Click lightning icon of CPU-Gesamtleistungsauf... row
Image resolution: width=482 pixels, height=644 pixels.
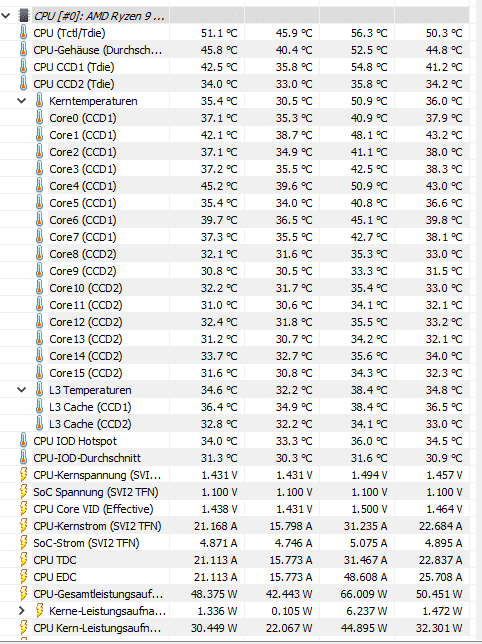[x=23, y=594]
